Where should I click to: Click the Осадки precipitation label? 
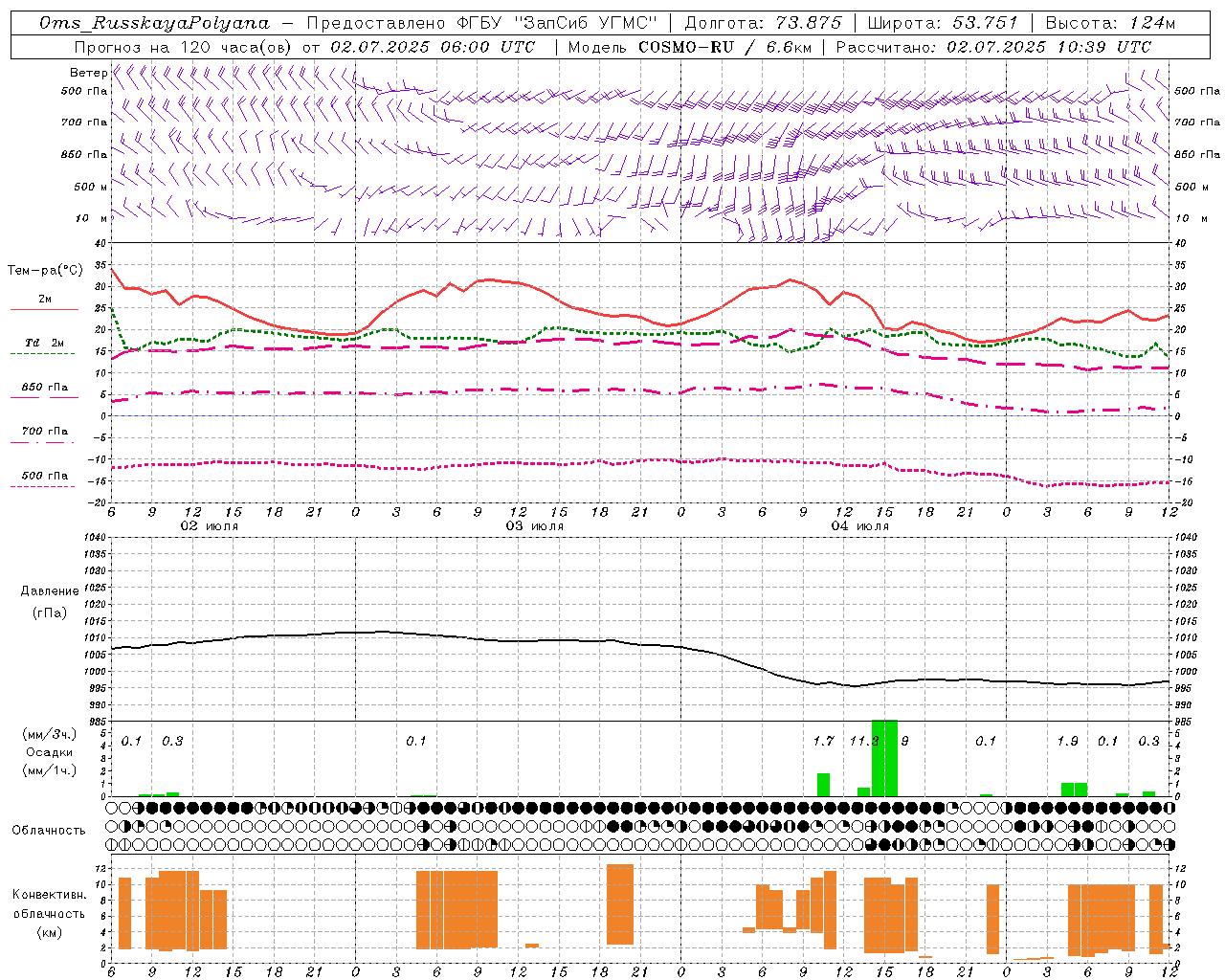pyautogui.click(x=50, y=752)
